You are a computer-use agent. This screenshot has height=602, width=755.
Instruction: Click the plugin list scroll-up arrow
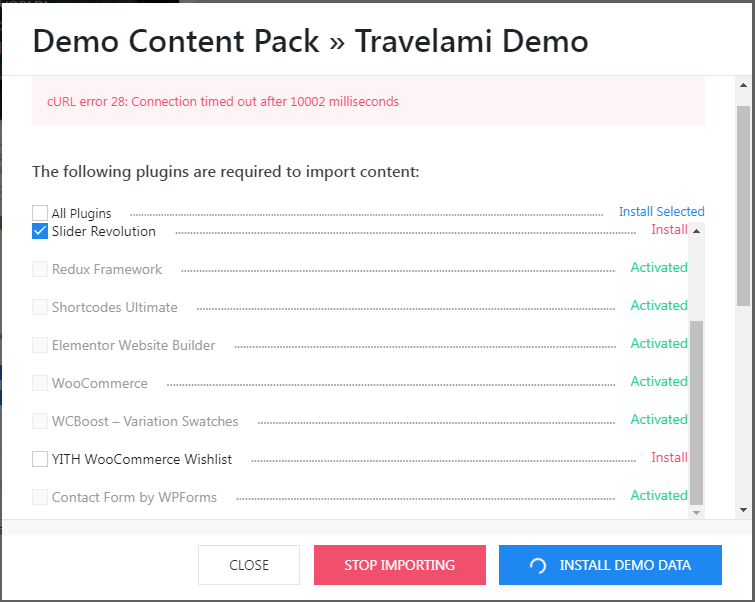click(x=696, y=231)
